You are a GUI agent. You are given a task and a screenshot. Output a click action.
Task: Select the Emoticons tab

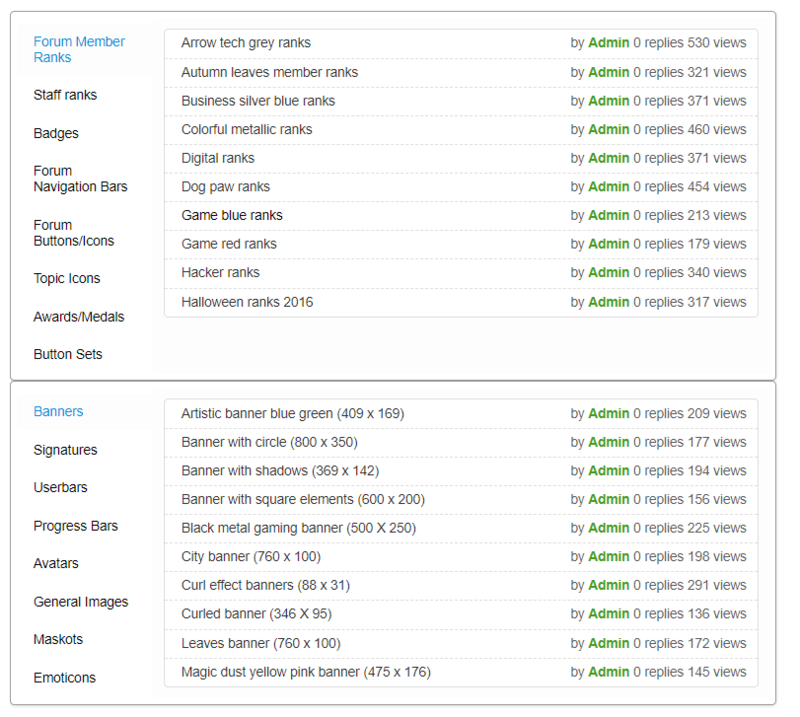(x=65, y=677)
